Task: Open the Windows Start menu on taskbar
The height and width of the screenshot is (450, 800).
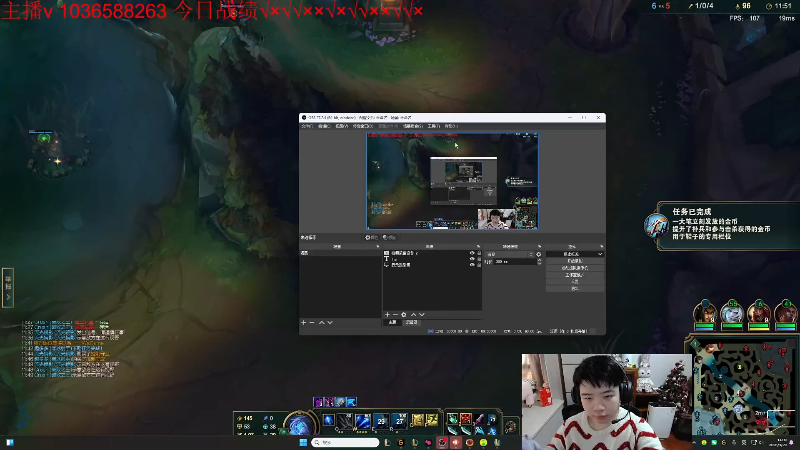Action: click(304, 442)
